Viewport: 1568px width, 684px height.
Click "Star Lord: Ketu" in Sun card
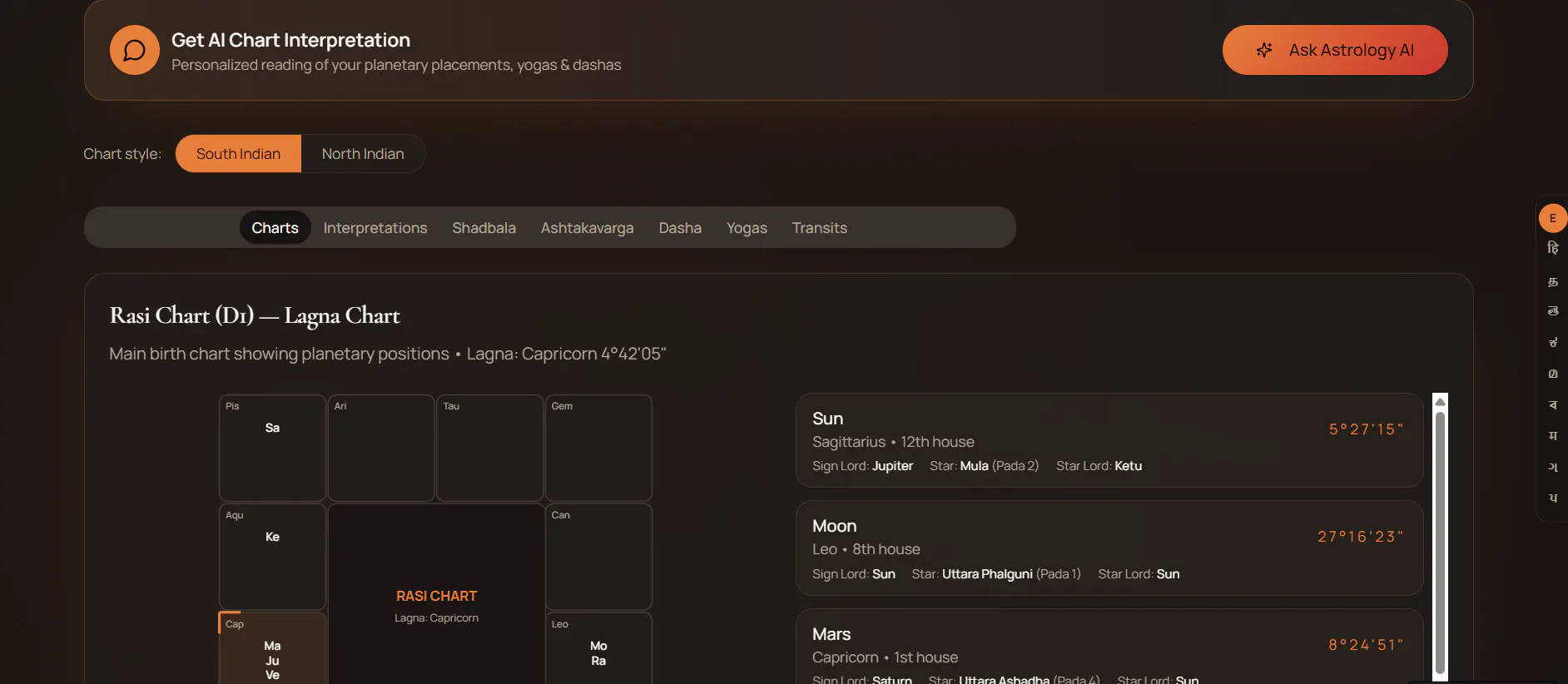[1099, 466]
